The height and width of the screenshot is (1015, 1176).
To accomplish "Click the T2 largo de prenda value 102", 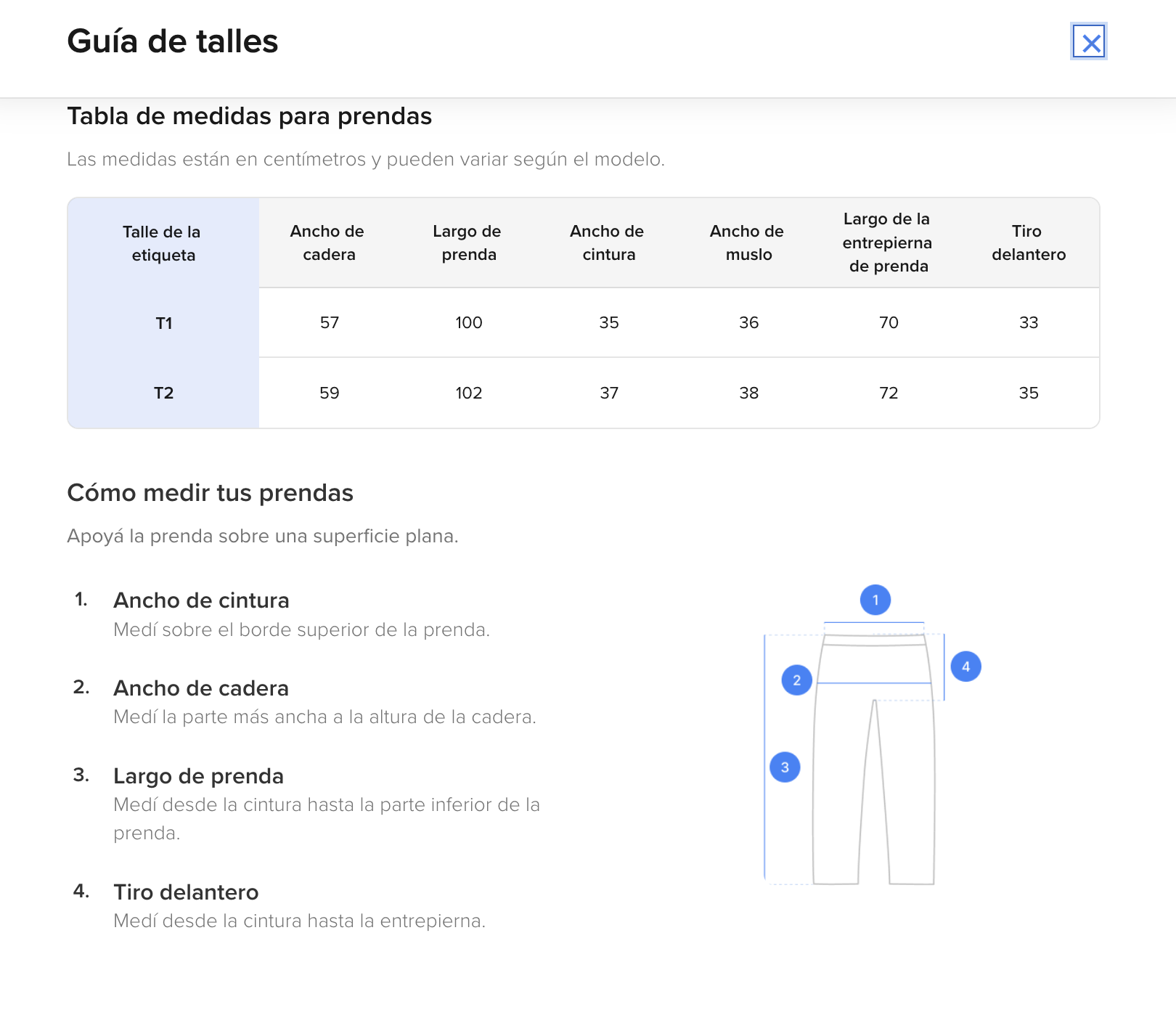I will click(468, 393).
